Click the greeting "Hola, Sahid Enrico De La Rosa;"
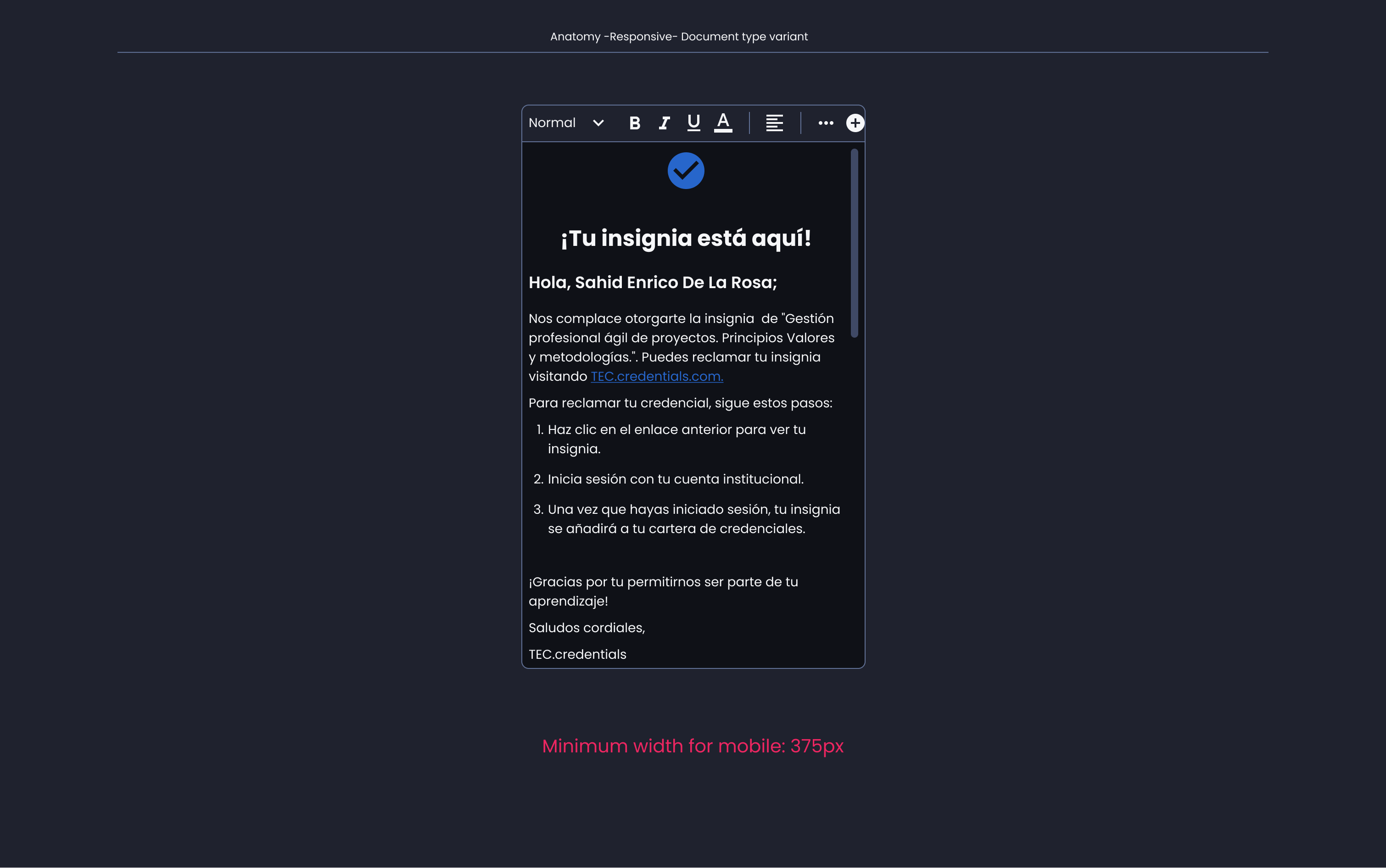 point(652,283)
